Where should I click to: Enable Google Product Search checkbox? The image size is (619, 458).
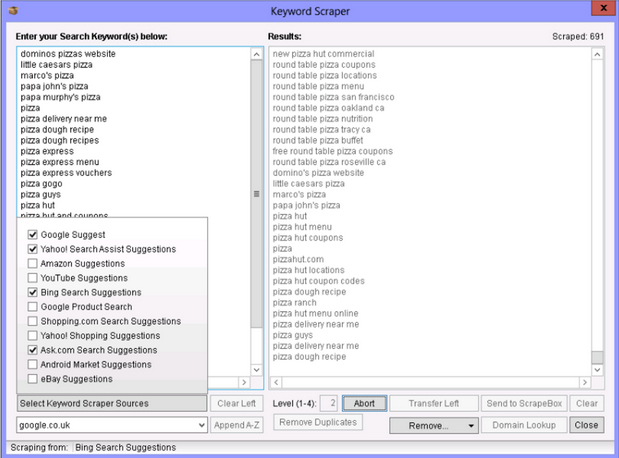pyautogui.click(x=32, y=307)
